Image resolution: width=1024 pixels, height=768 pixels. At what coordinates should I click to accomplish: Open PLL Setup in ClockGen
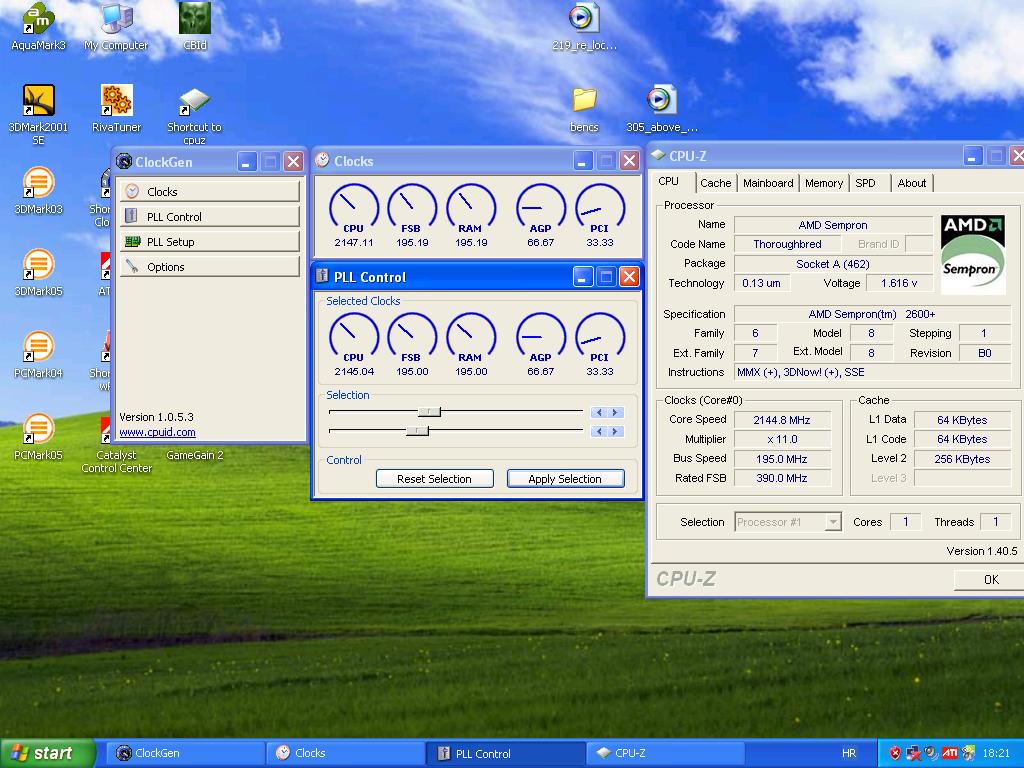click(x=210, y=242)
